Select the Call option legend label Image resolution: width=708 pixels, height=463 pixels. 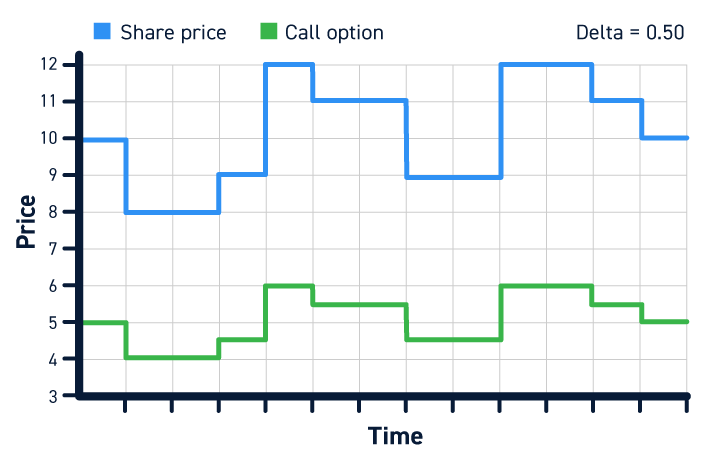tap(334, 33)
